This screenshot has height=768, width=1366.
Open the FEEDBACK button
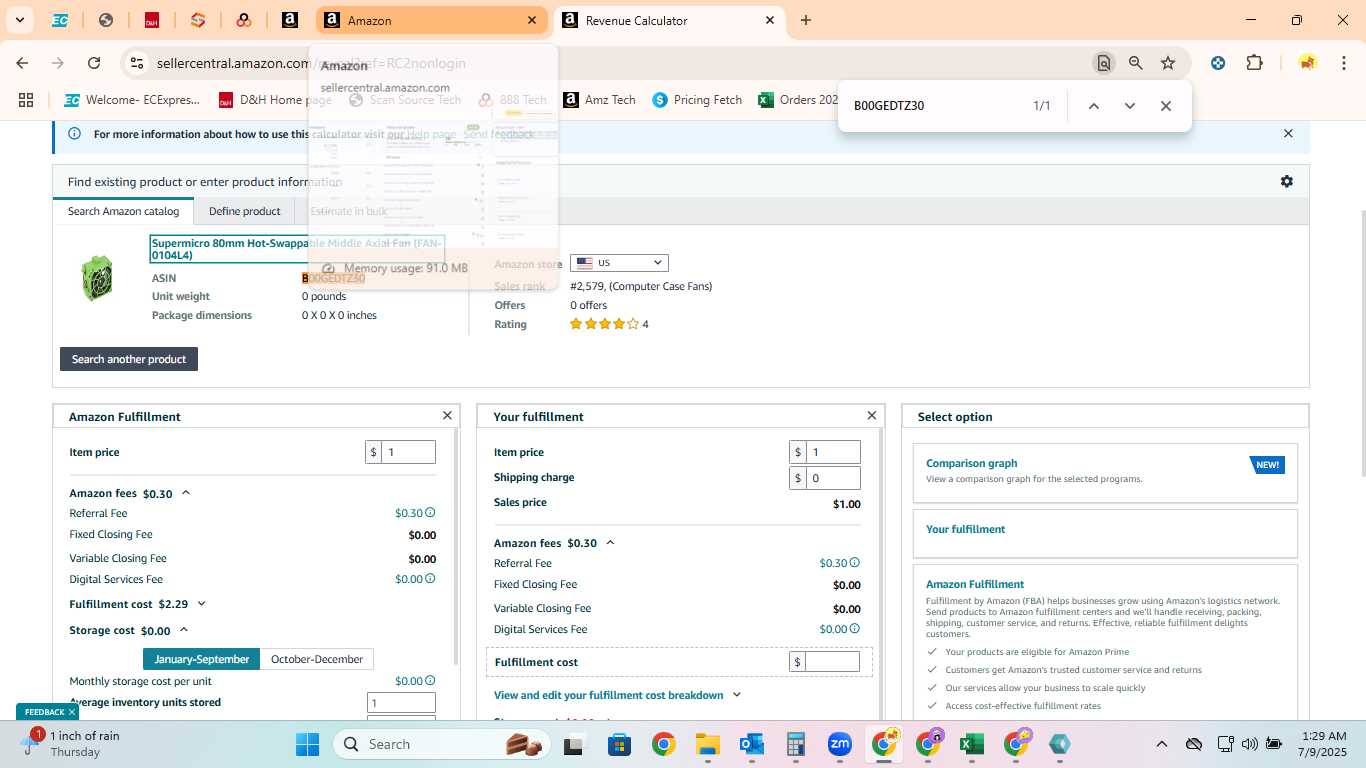[43, 712]
